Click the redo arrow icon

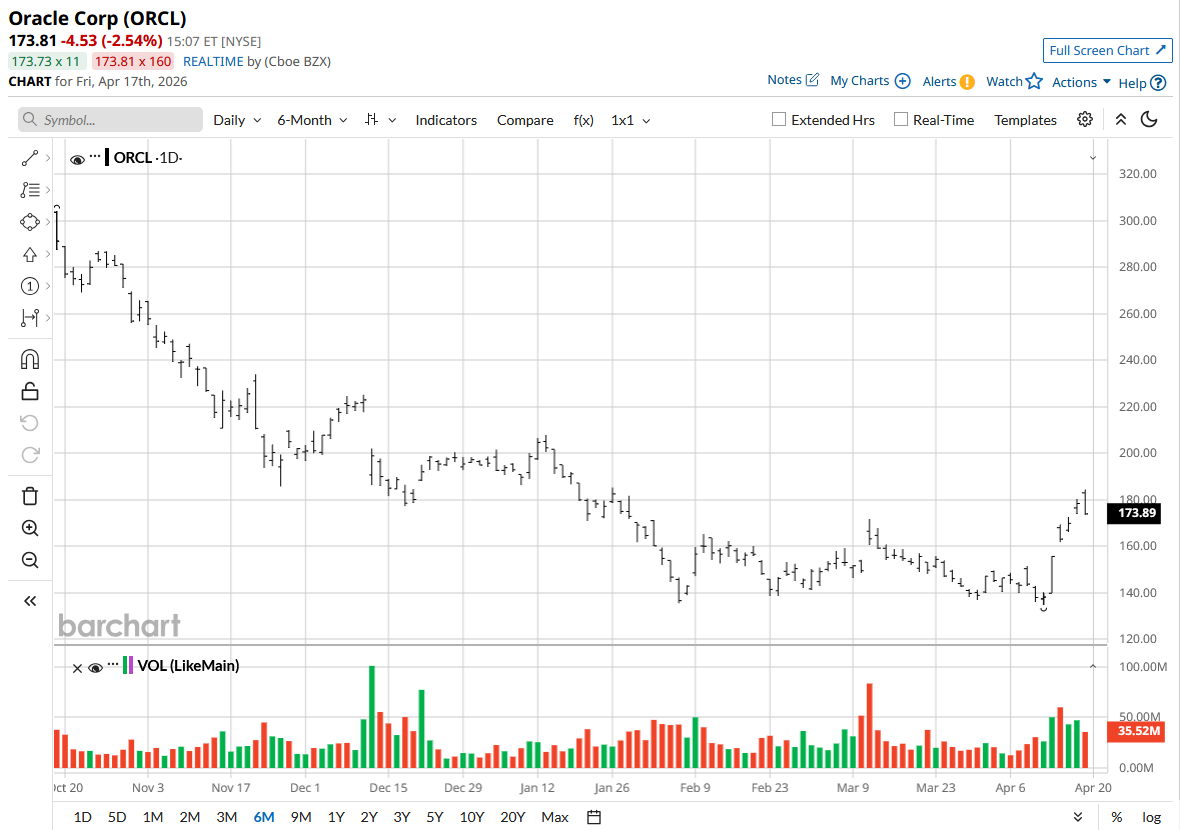coord(29,455)
